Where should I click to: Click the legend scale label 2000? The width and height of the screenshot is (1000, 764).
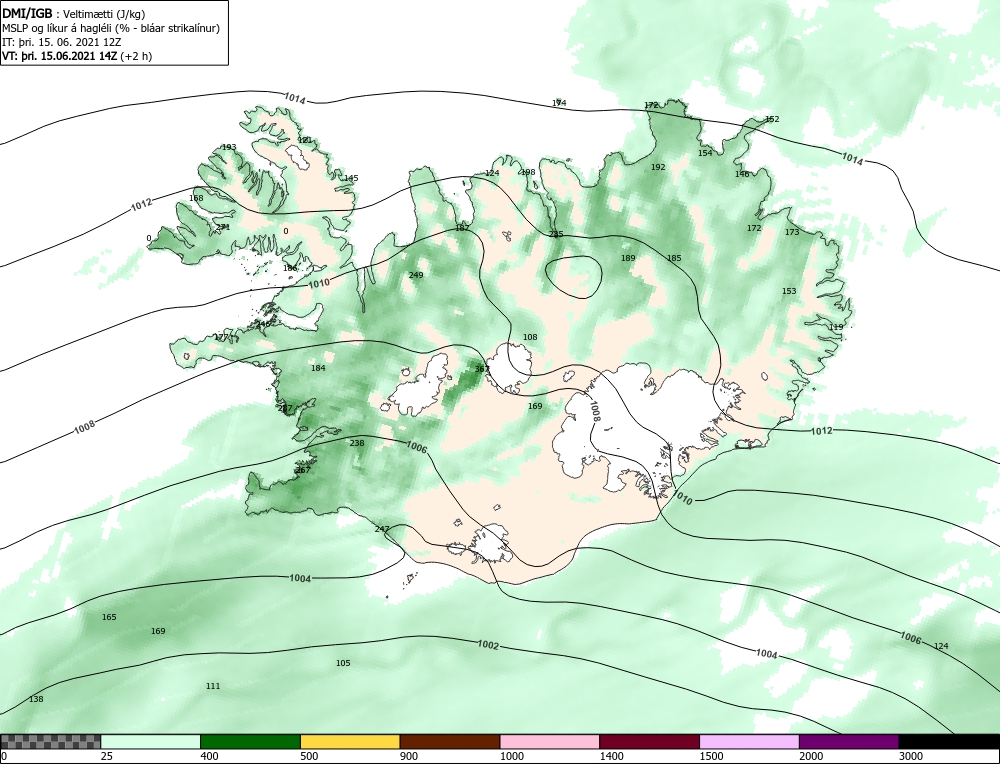[x=811, y=756]
